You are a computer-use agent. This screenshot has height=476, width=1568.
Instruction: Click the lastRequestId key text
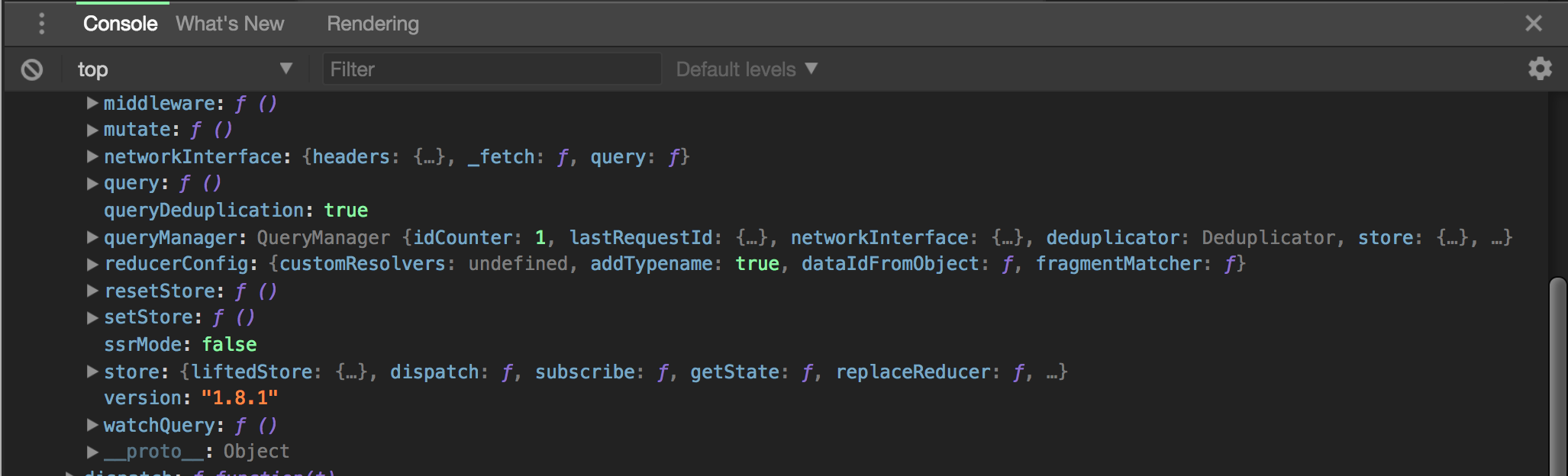point(641,237)
